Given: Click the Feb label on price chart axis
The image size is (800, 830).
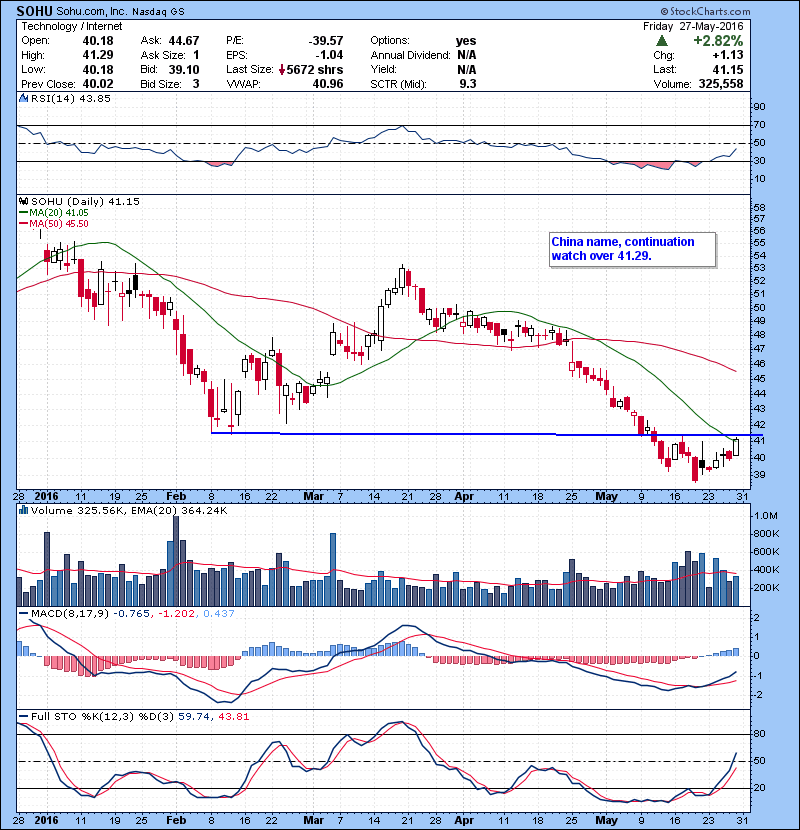Looking at the screenshot, I should pyautogui.click(x=176, y=496).
